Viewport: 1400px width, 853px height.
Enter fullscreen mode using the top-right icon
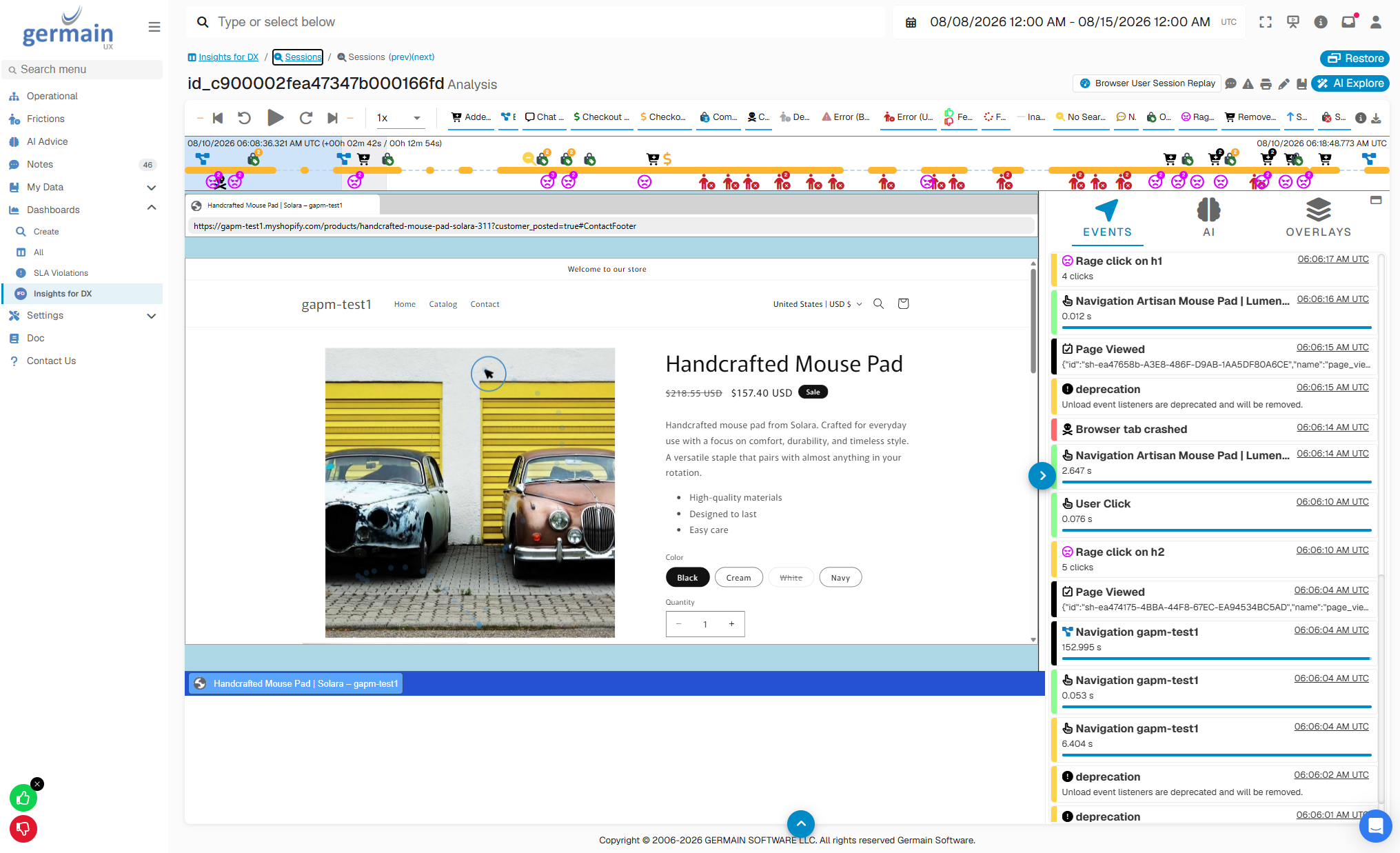1266,22
